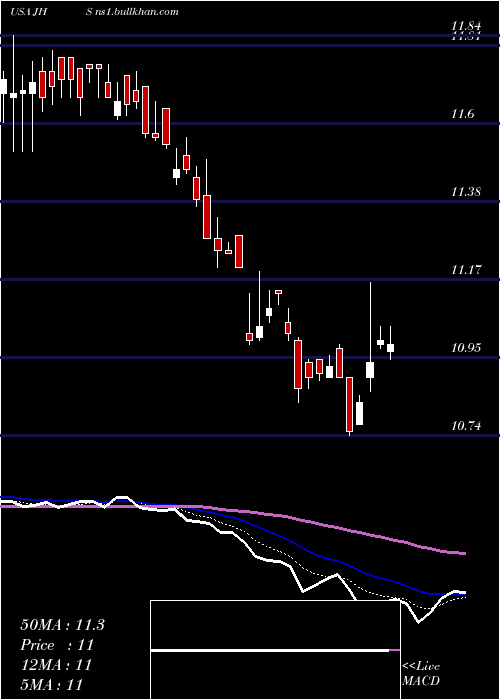Click the MACD histogram box
500x700 pixels.
275,650
